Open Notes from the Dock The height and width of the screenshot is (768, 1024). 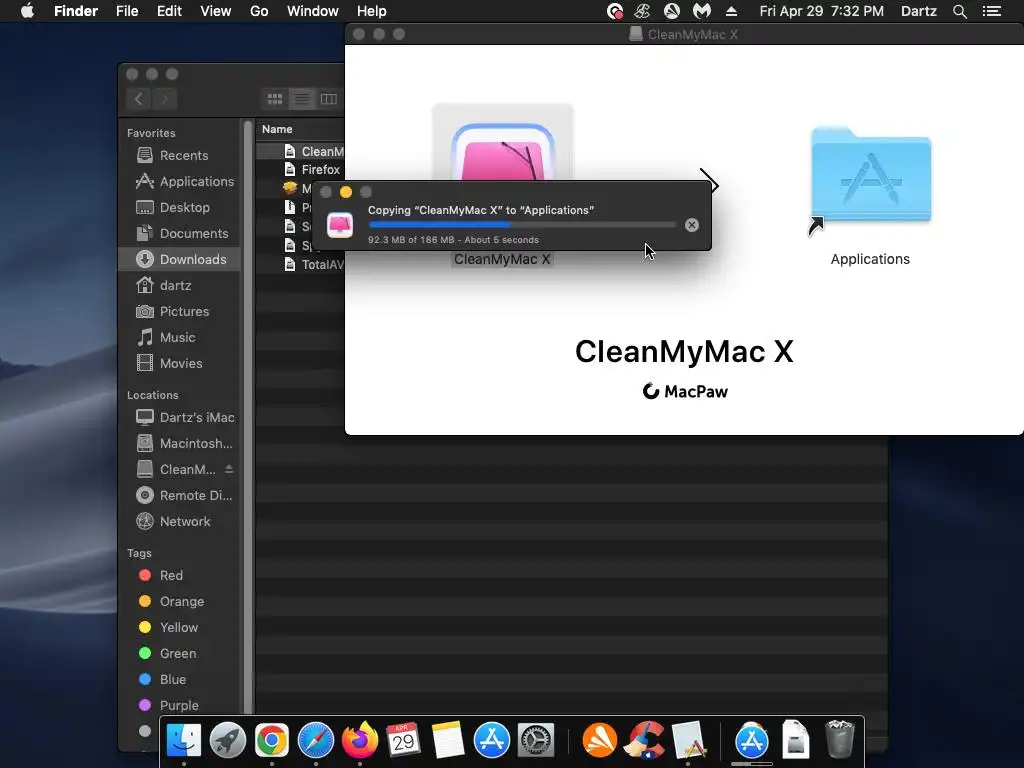pyautogui.click(x=447, y=740)
